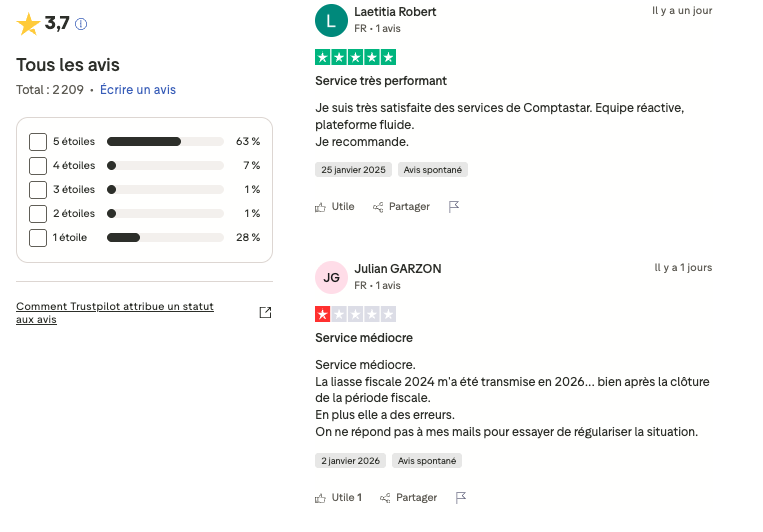Viewport: 763px width, 532px height.
Task: Flag Julian GARZON's review
Action: 461,497
